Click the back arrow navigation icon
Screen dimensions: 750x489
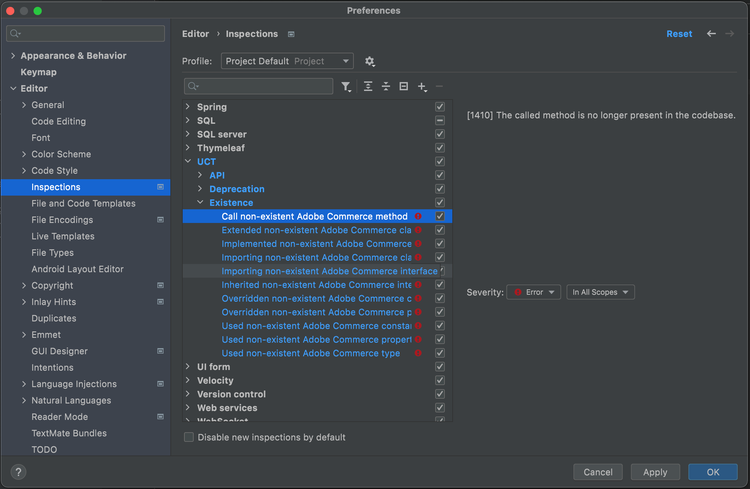tap(711, 34)
